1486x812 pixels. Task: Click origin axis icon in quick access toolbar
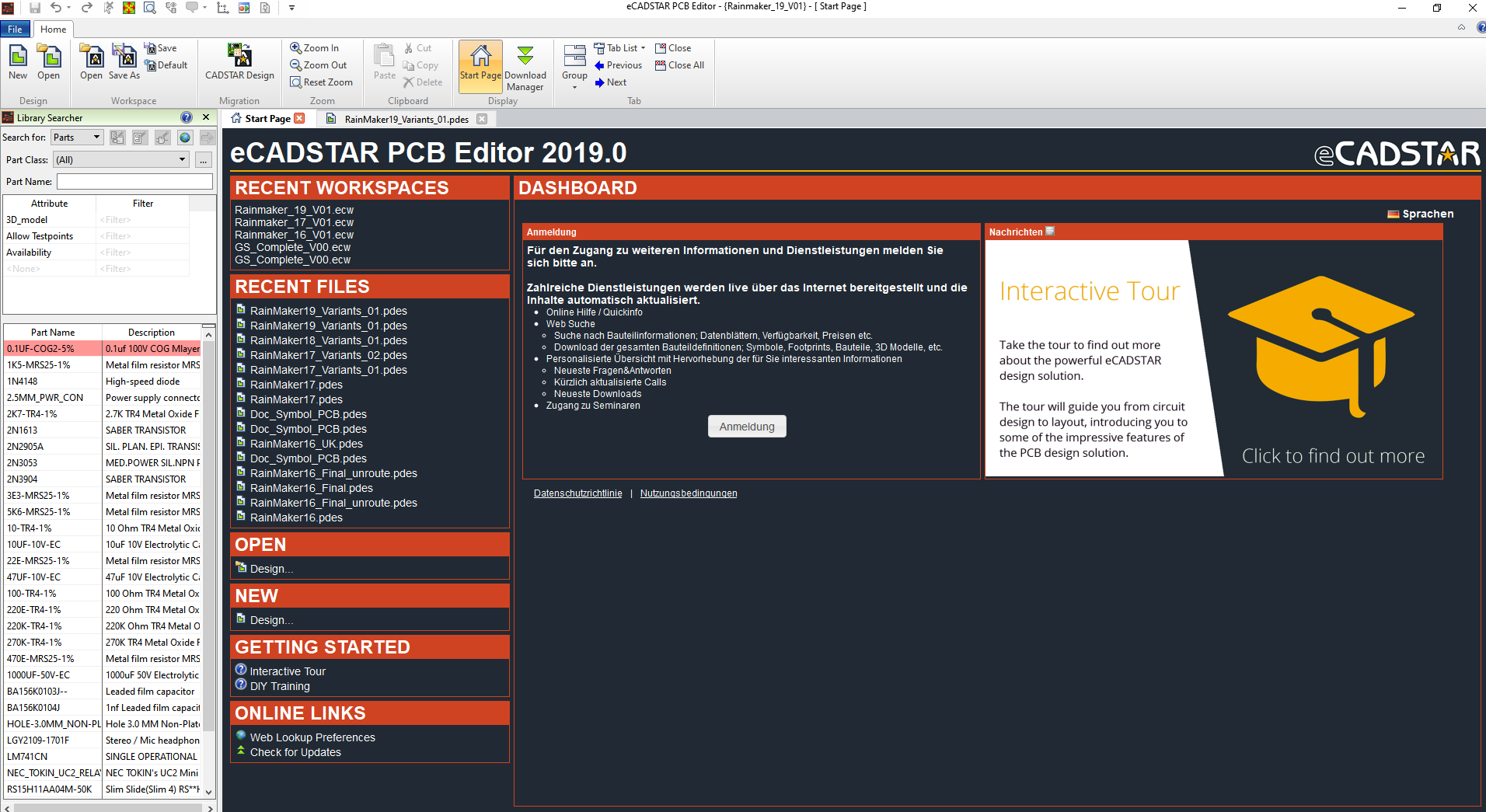click(222, 8)
